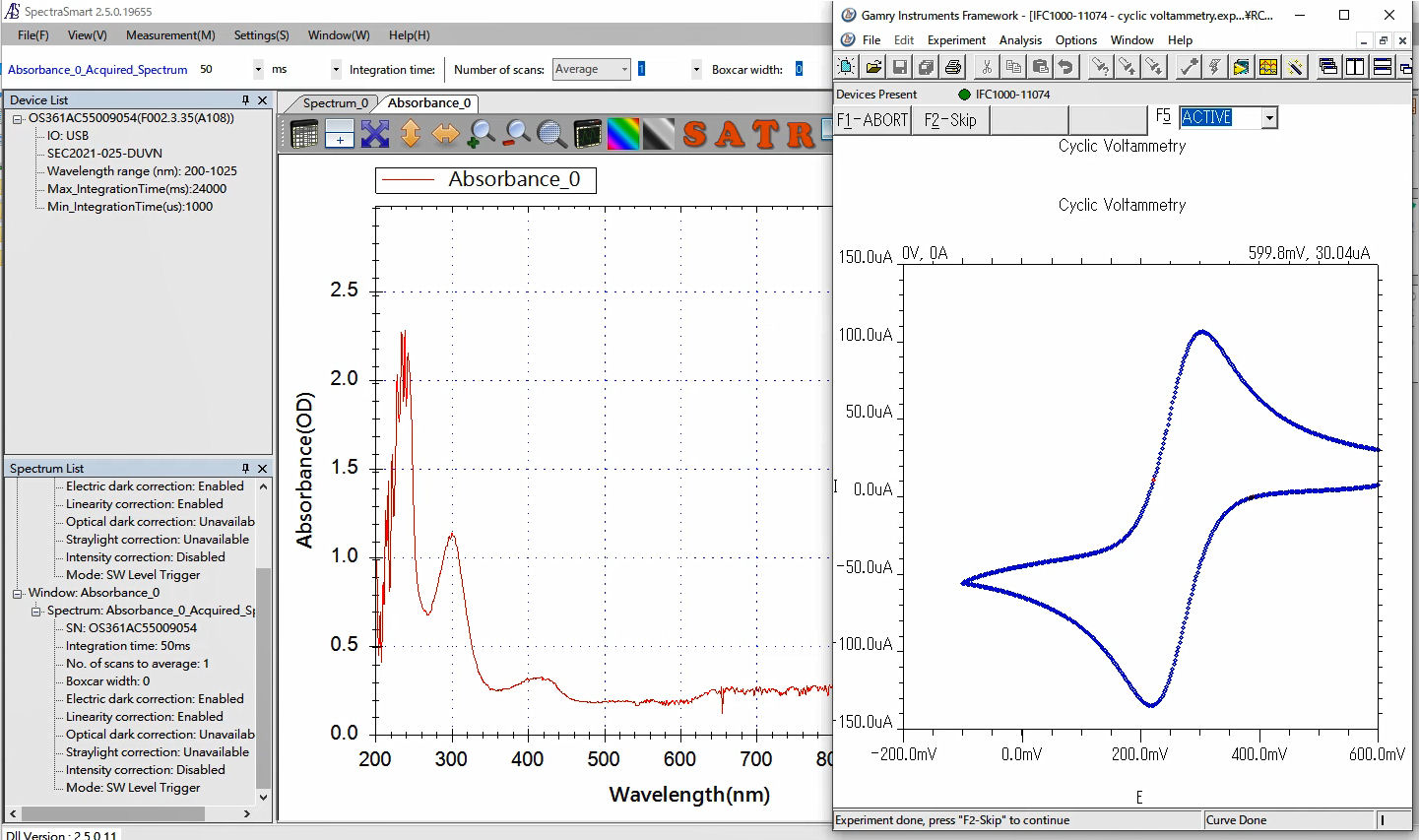
Task: Click Open folder icon in Gamry toolbar
Action: click(x=873, y=67)
